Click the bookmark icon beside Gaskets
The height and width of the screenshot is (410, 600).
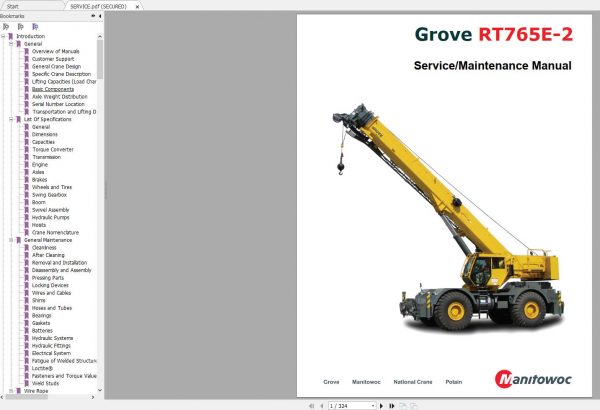pyautogui.click(x=26, y=323)
